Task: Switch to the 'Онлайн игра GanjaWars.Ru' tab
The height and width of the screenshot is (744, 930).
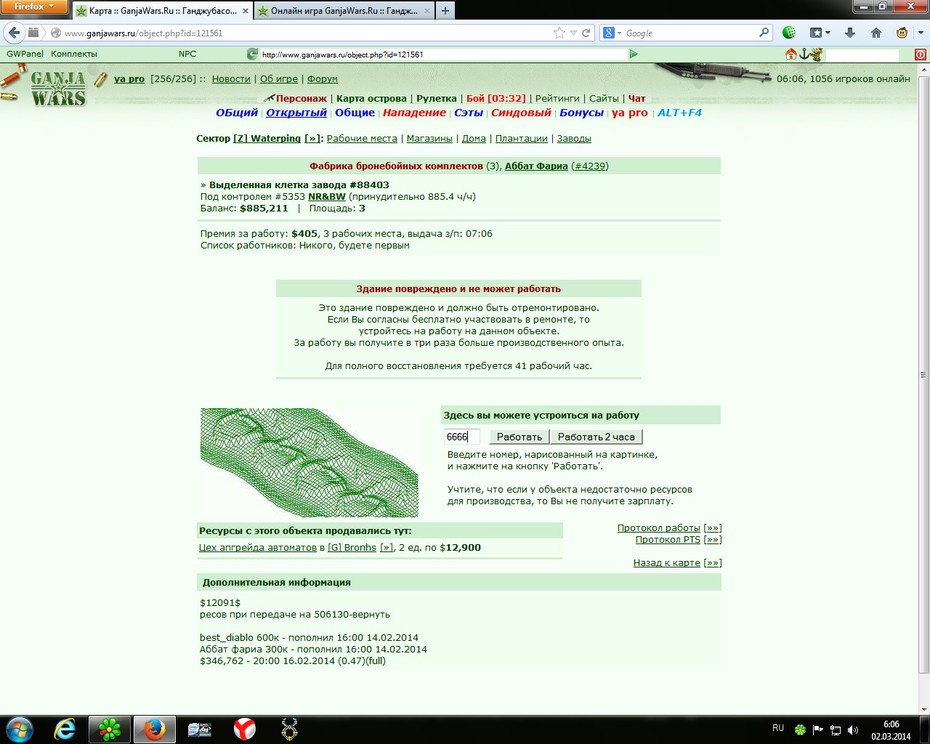Action: point(344,11)
